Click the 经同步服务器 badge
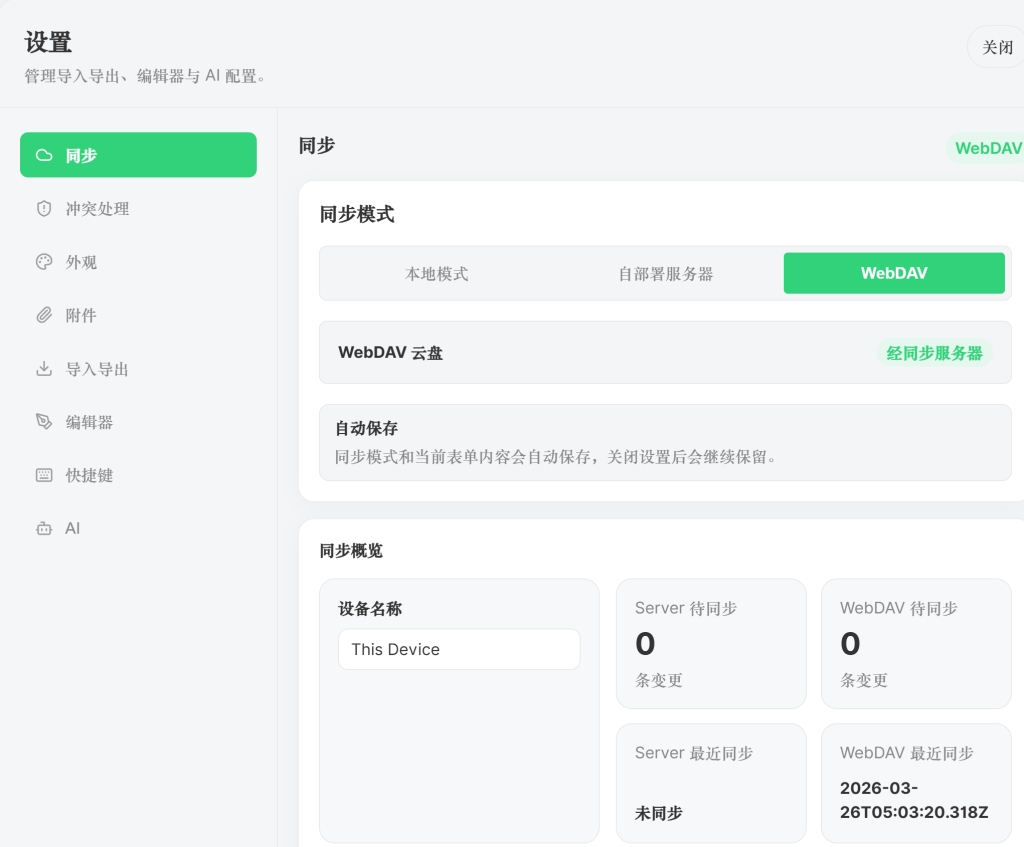Viewport: 1024px width, 847px height. [936, 352]
